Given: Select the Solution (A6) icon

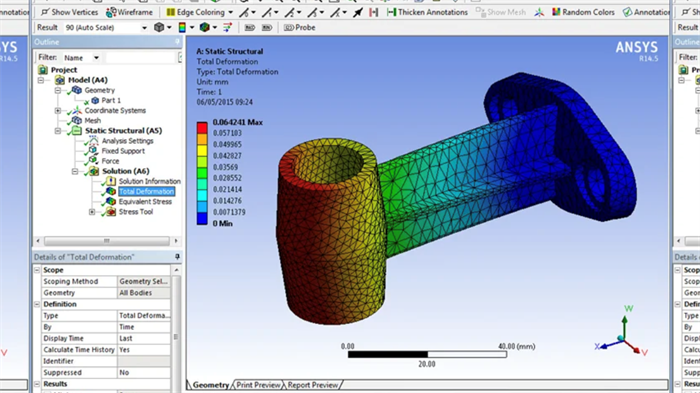Looking at the screenshot, I should coord(94,171).
